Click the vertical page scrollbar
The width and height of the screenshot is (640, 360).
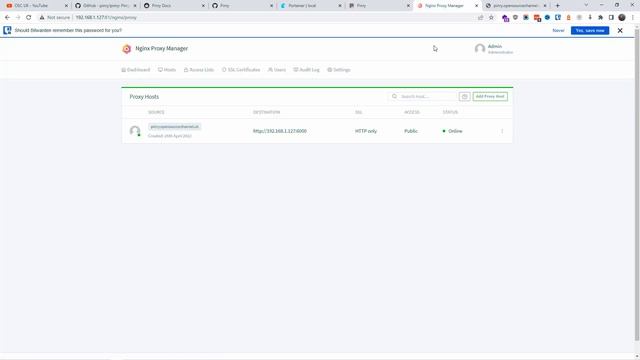(x=637, y=184)
